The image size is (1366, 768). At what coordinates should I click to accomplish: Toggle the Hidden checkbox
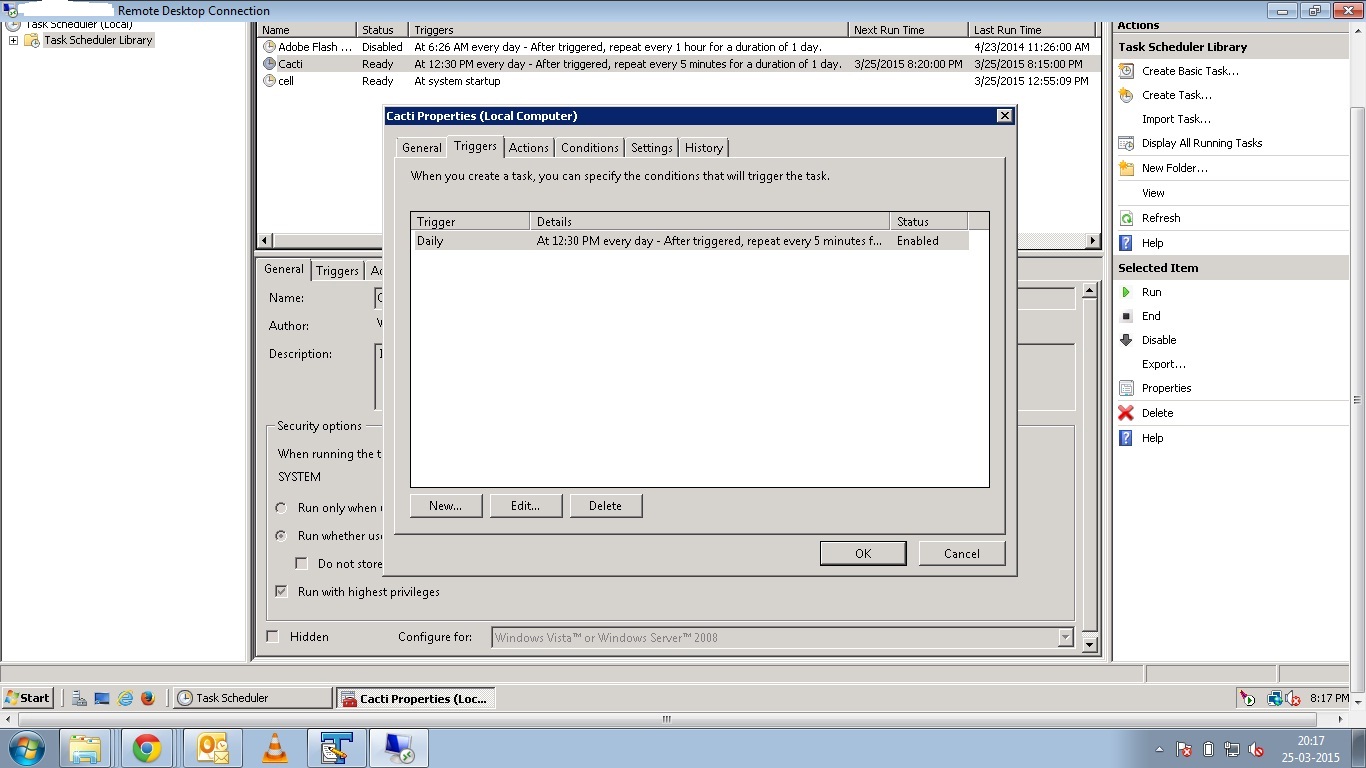pyautogui.click(x=273, y=636)
